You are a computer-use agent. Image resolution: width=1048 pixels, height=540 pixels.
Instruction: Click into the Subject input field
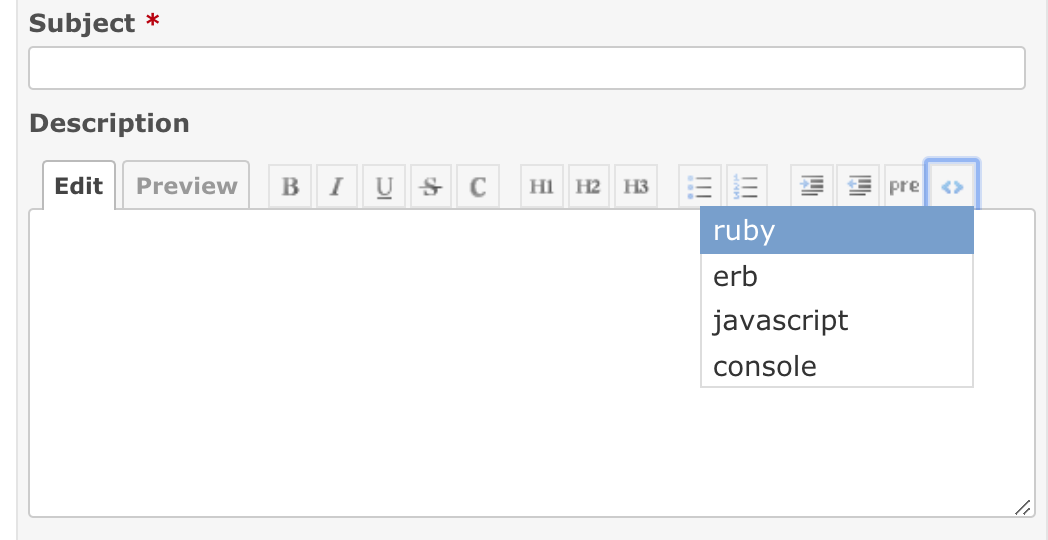click(527, 68)
